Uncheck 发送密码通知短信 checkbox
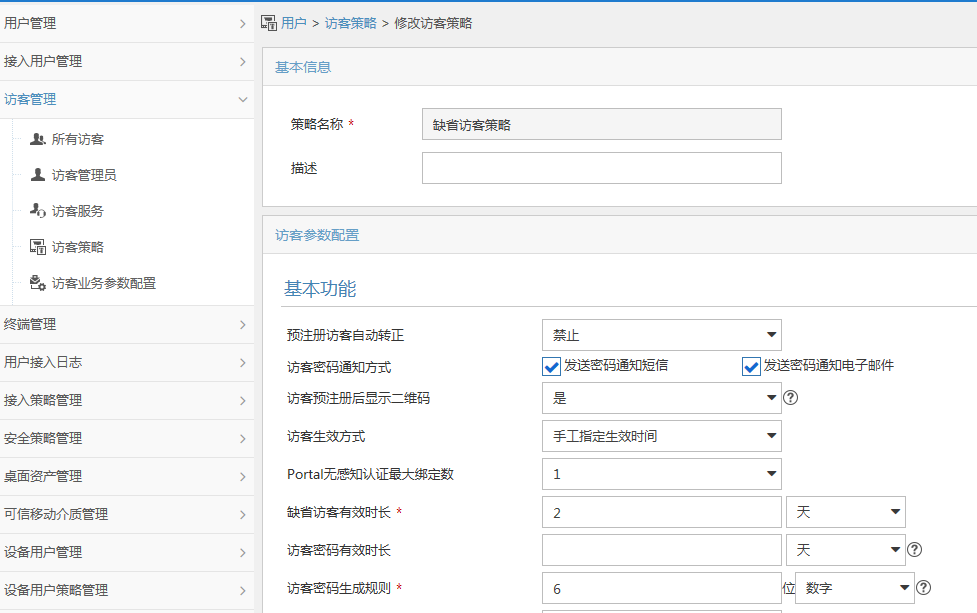This screenshot has width=977, height=613. point(551,366)
